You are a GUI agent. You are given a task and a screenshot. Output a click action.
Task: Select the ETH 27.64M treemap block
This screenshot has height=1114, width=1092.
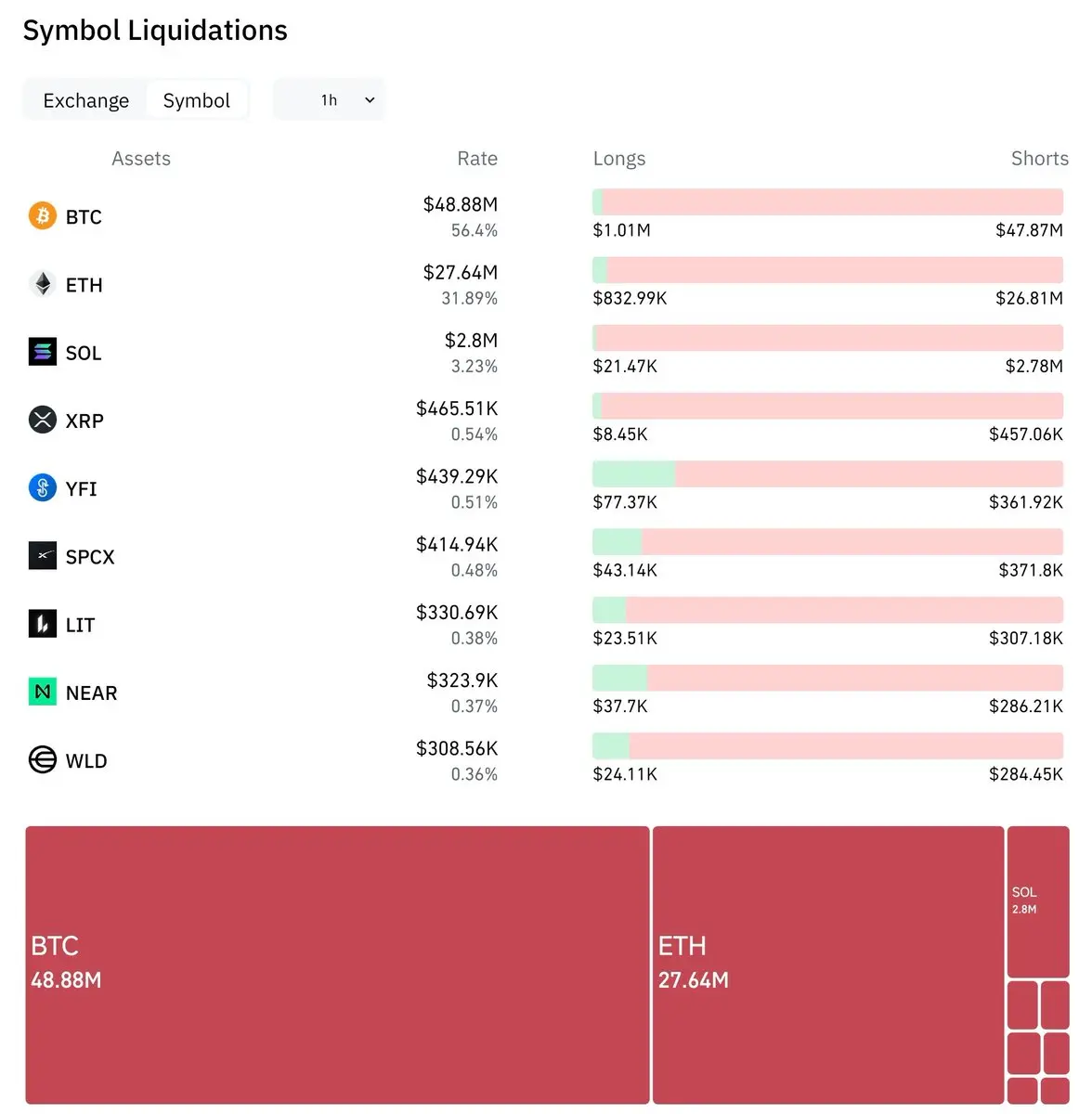click(828, 965)
